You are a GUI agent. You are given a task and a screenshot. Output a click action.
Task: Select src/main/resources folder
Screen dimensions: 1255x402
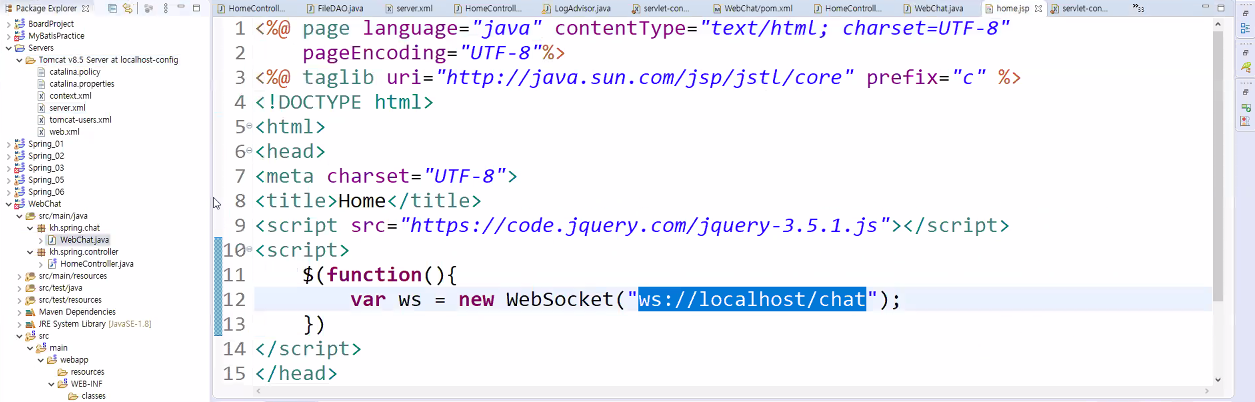(65, 276)
